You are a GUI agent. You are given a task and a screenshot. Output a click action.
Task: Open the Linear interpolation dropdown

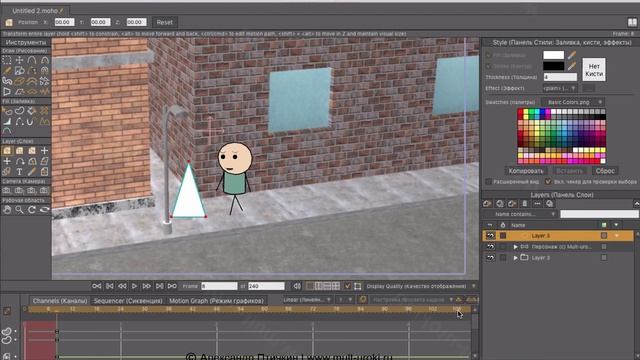point(307,300)
